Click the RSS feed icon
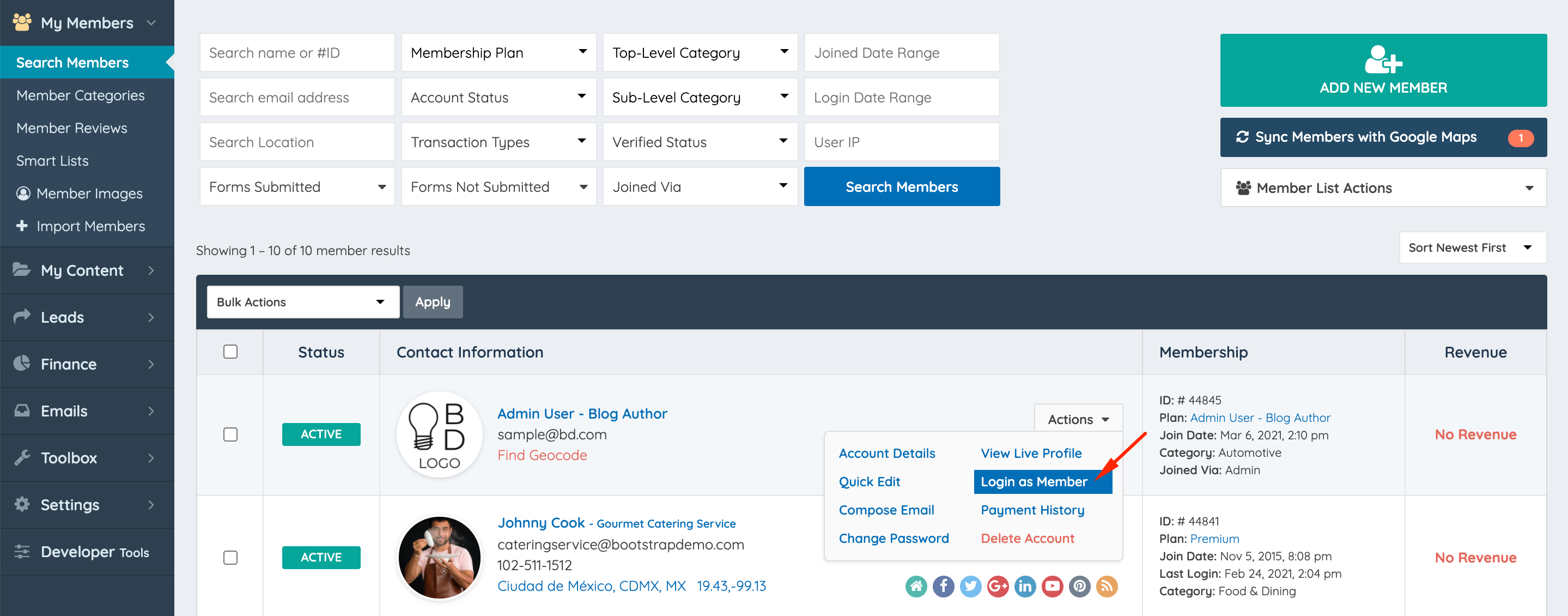1568x616 pixels. pos(1107,586)
